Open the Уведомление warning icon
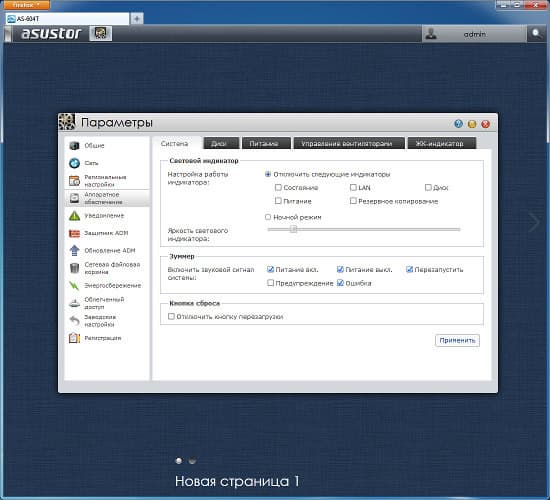 74,216
